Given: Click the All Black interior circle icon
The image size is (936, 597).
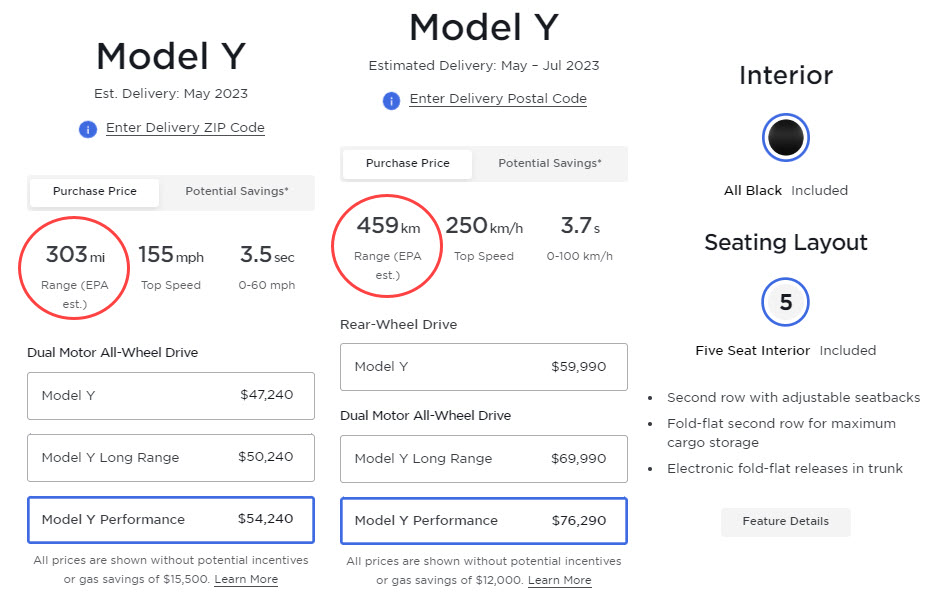Looking at the screenshot, I should [785, 138].
